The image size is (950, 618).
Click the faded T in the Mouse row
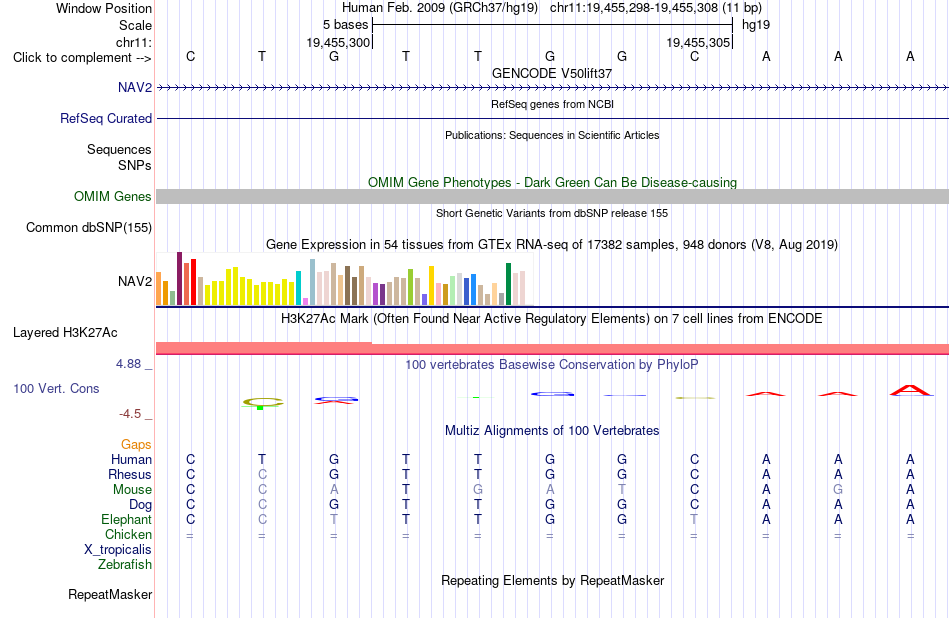(x=622, y=490)
